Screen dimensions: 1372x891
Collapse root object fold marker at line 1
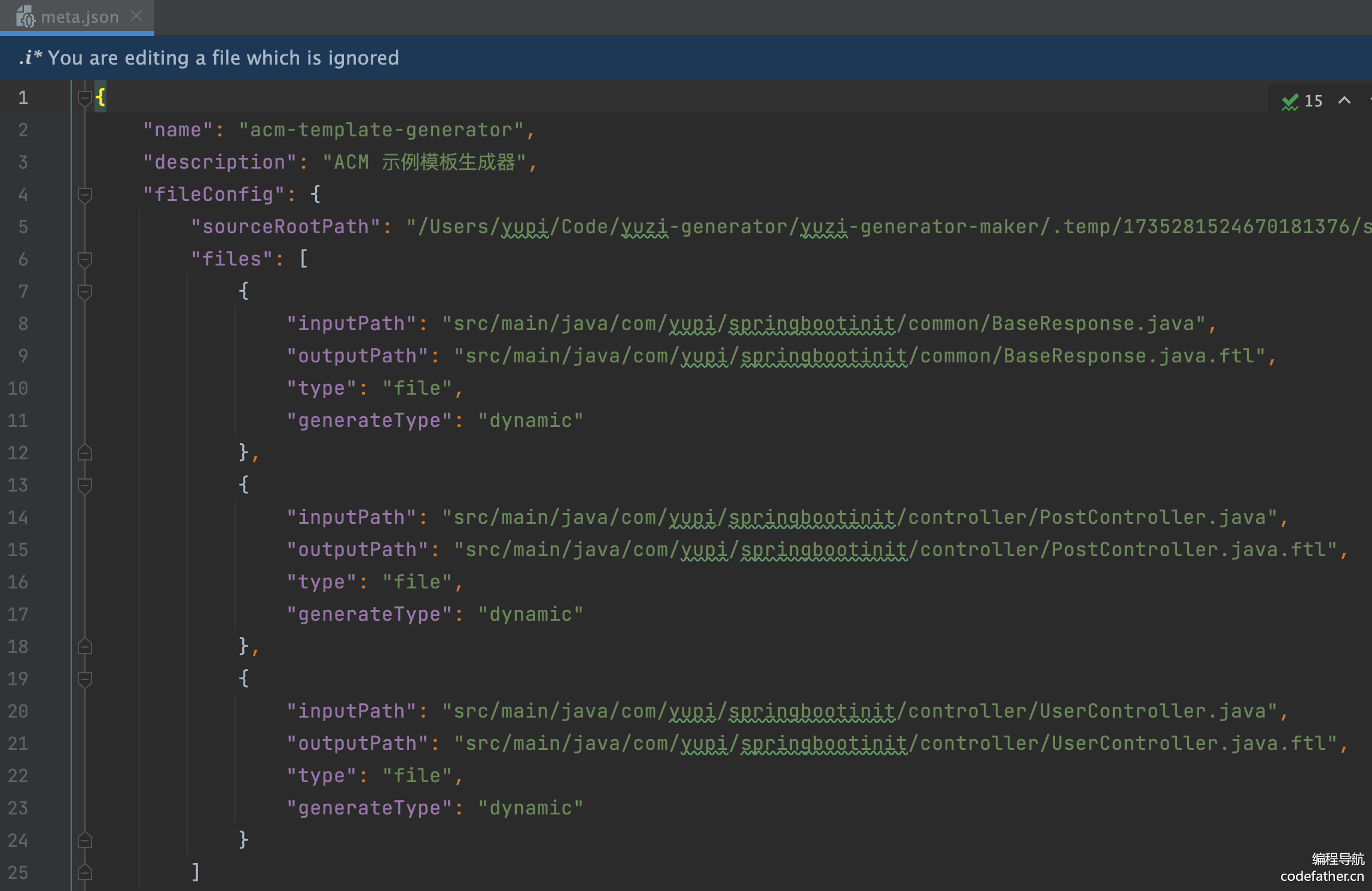(x=84, y=97)
